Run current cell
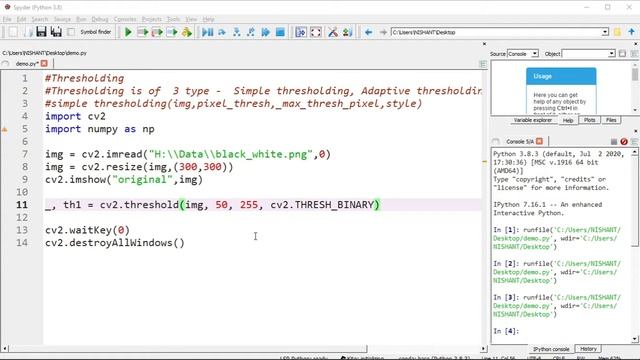Image resolution: width=640 pixels, height=360 pixels. tap(142, 32)
